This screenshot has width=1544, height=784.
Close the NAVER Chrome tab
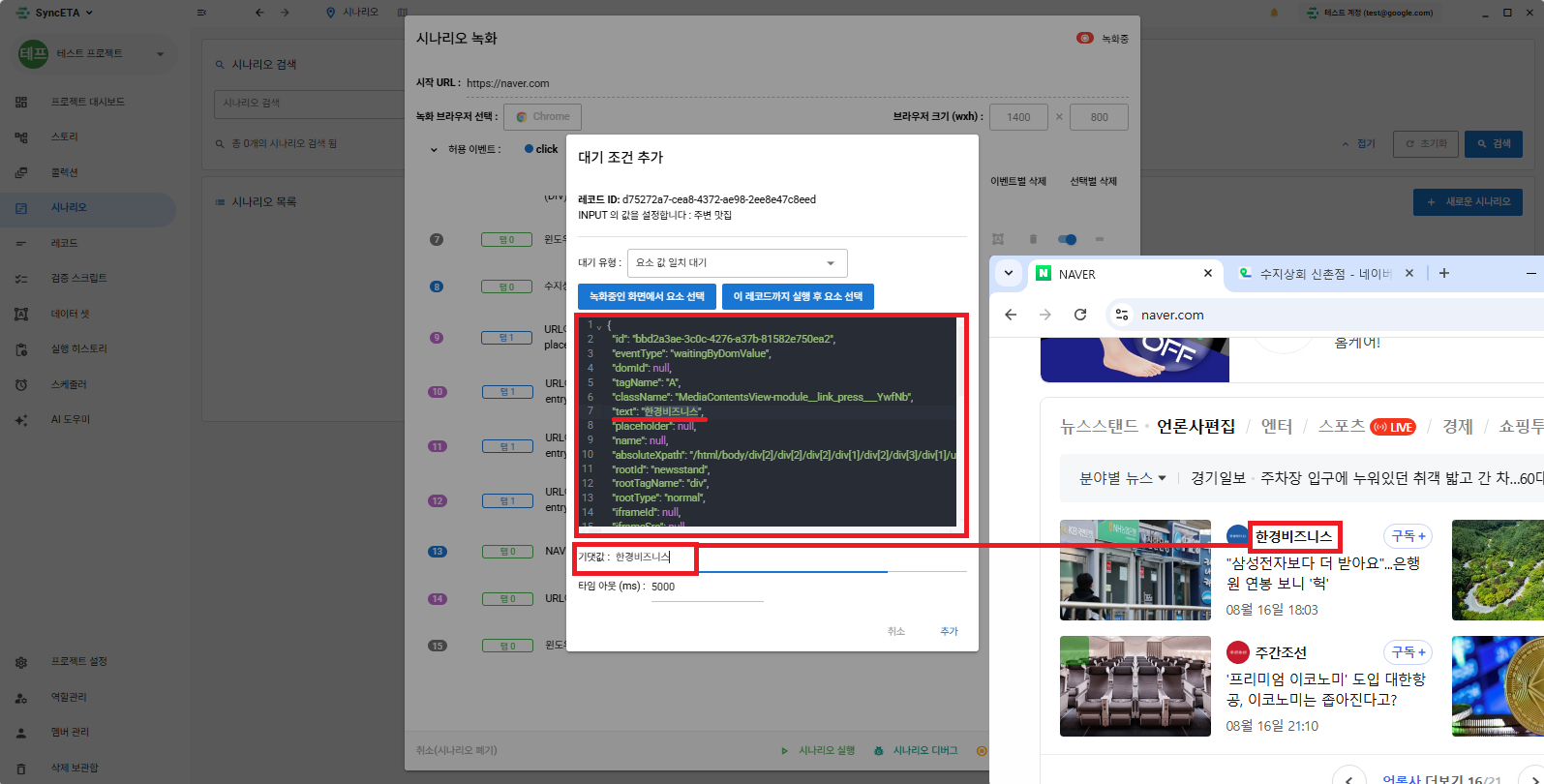1208,273
